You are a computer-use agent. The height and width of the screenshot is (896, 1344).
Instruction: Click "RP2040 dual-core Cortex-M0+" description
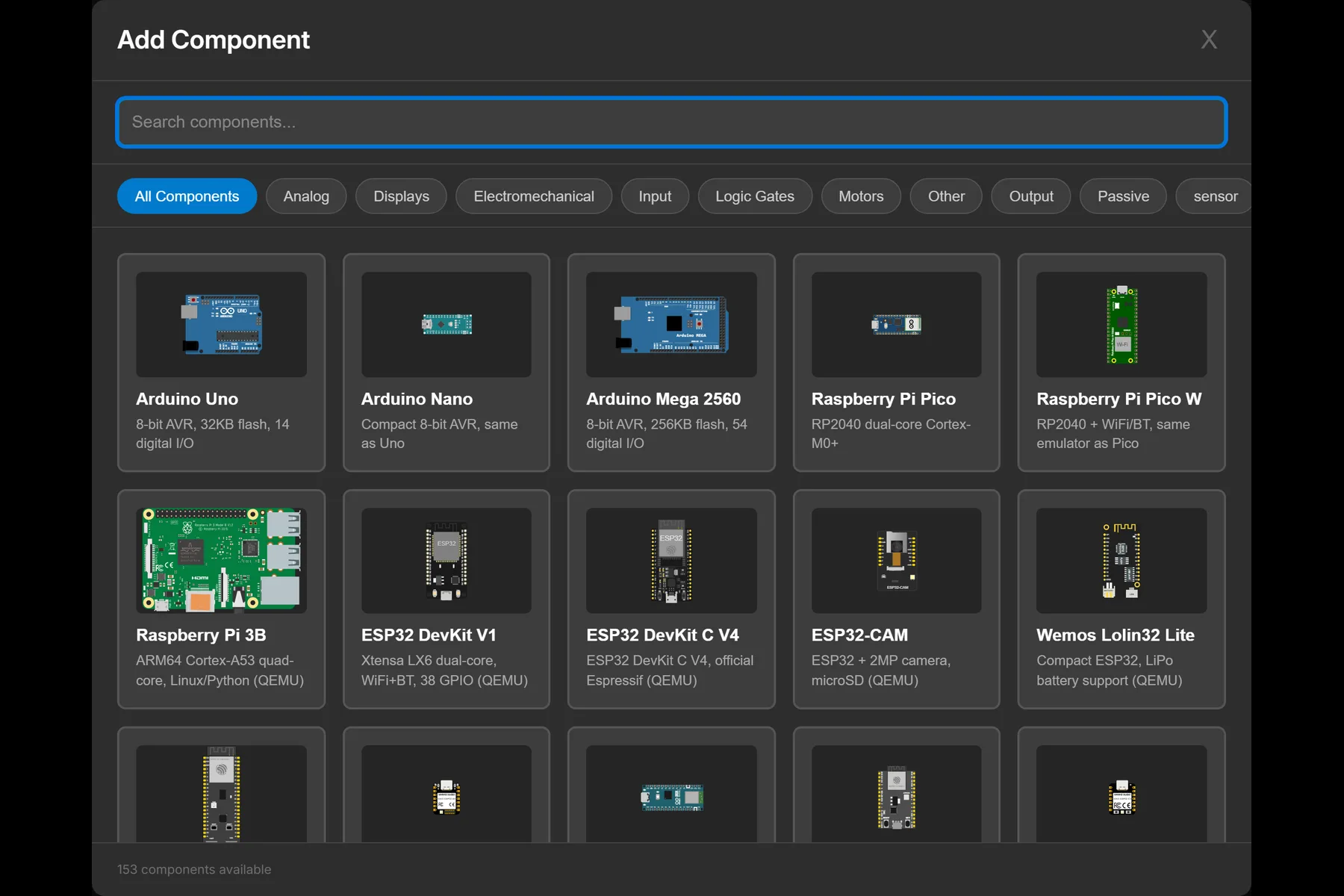click(891, 434)
